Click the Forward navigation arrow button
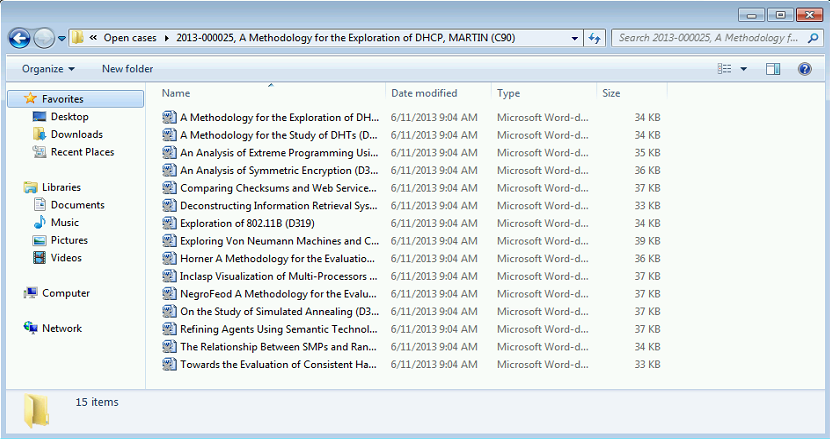This screenshot has height=439, width=830. point(44,38)
